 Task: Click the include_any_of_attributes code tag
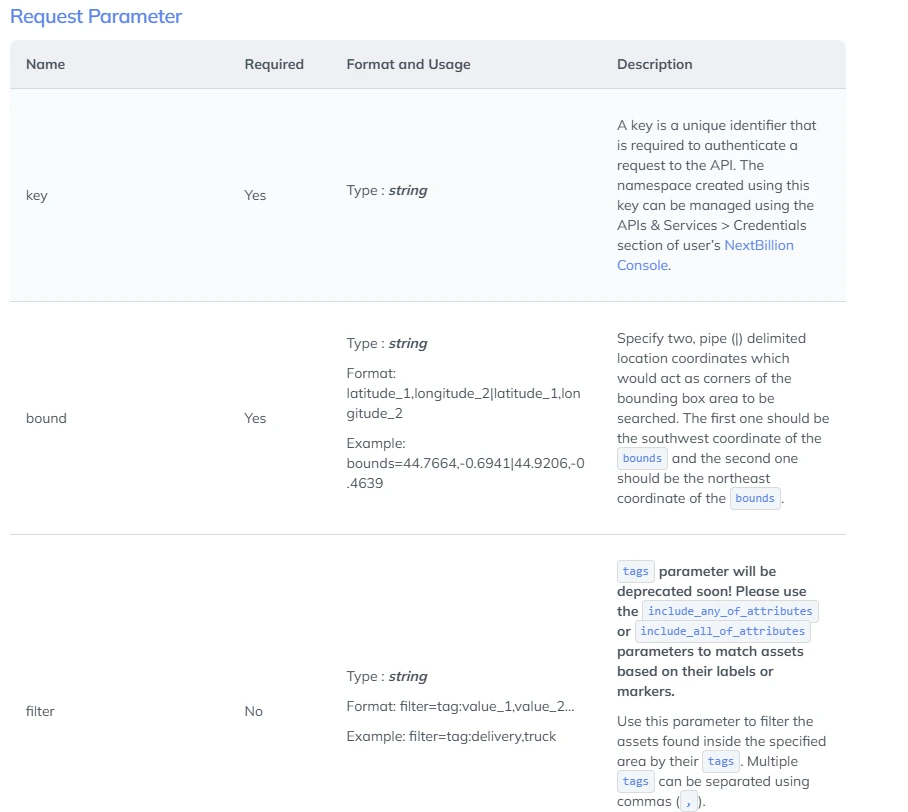tap(730, 611)
